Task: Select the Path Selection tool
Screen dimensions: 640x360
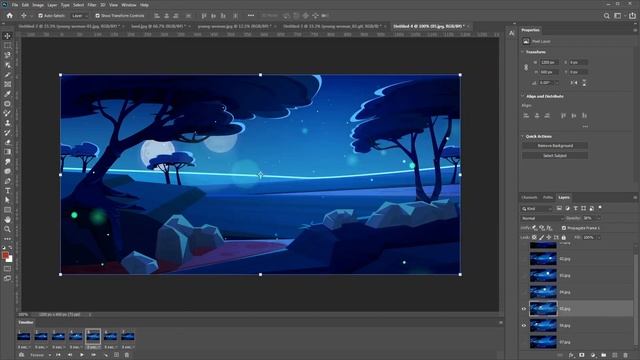Action: pos(7,200)
